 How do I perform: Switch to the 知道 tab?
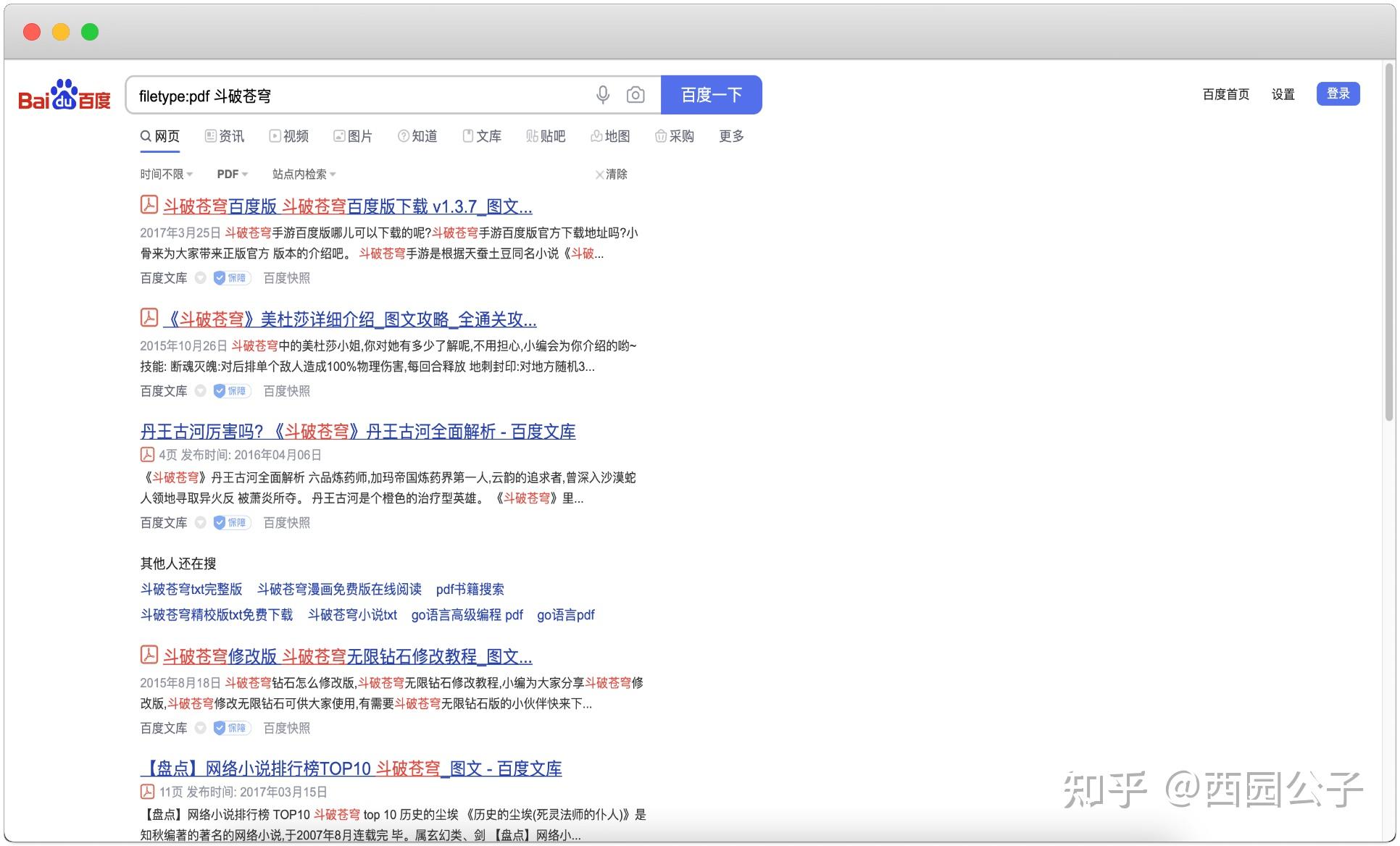pos(417,136)
